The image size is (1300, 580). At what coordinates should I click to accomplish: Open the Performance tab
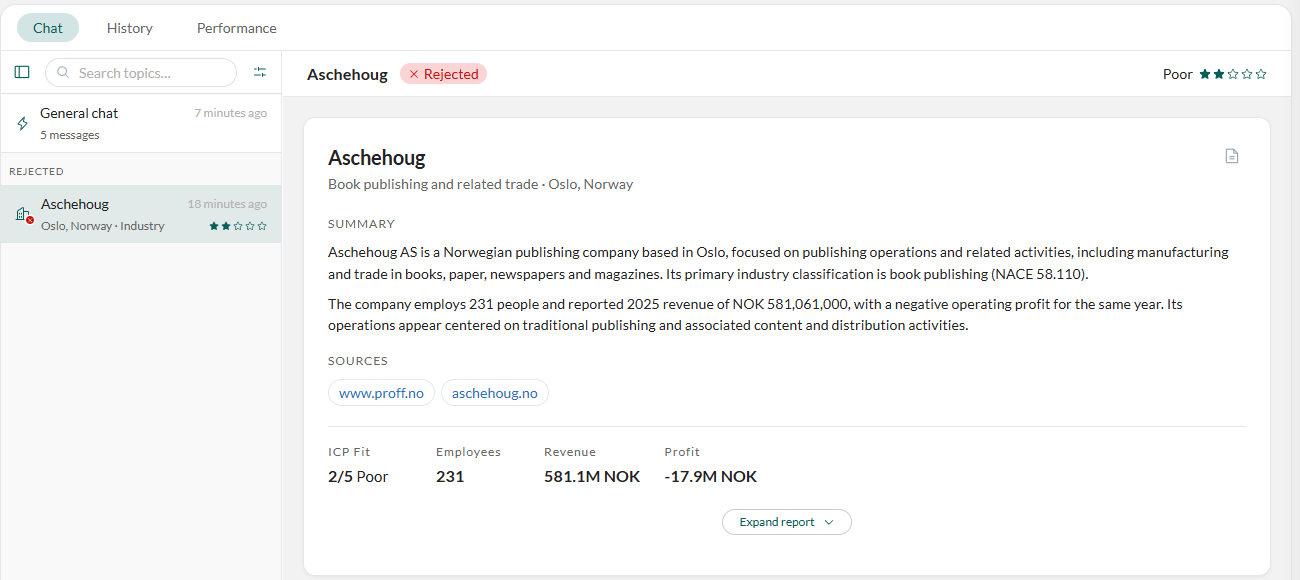coord(237,28)
